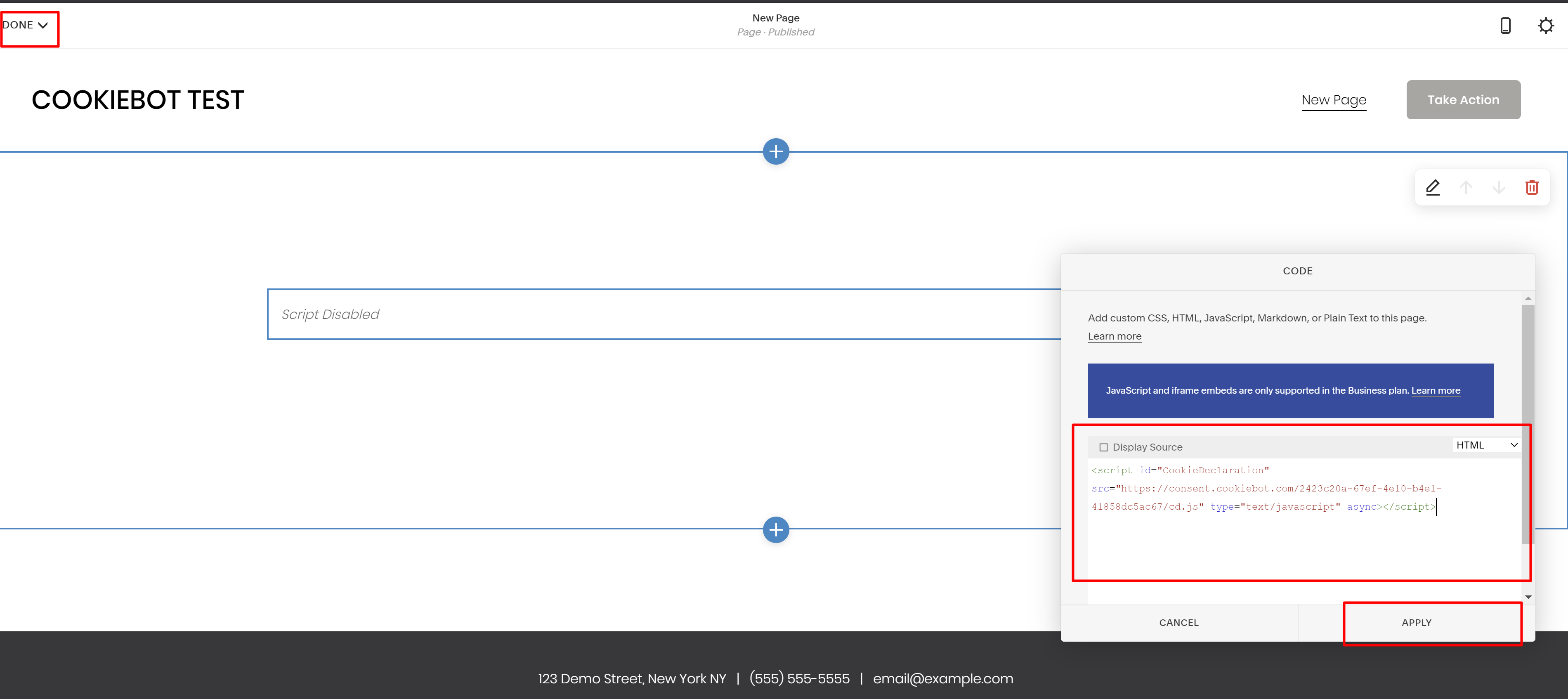The height and width of the screenshot is (699, 1568).
Task: Click the New Page title in top bar
Action: click(775, 18)
